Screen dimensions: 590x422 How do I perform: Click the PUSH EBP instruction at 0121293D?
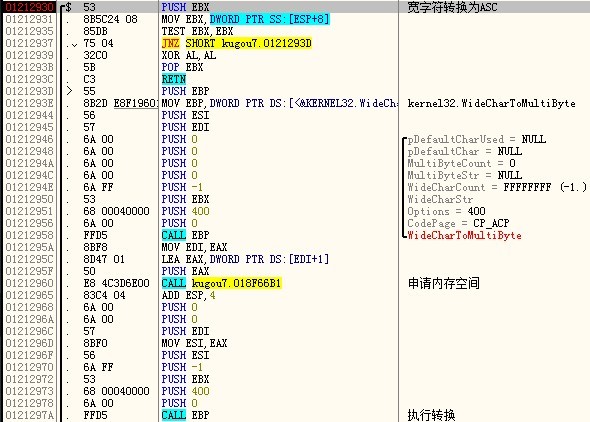186,91
